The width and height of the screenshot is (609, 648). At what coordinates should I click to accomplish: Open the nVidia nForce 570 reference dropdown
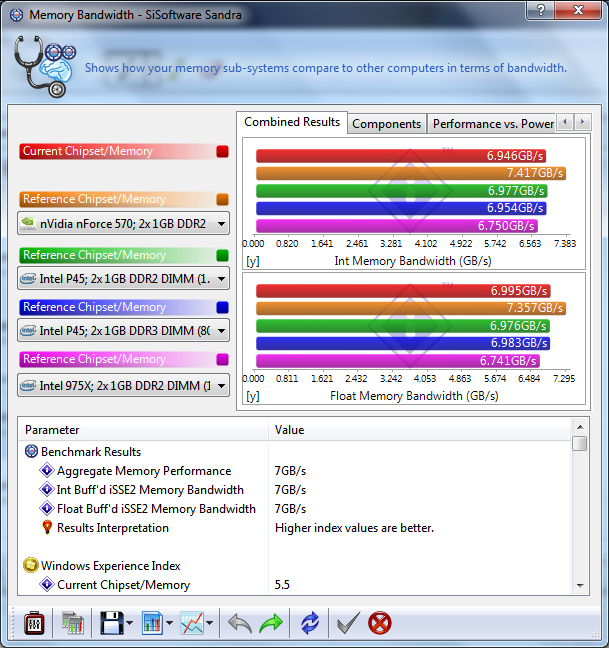pyautogui.click(x=123, y=224)
